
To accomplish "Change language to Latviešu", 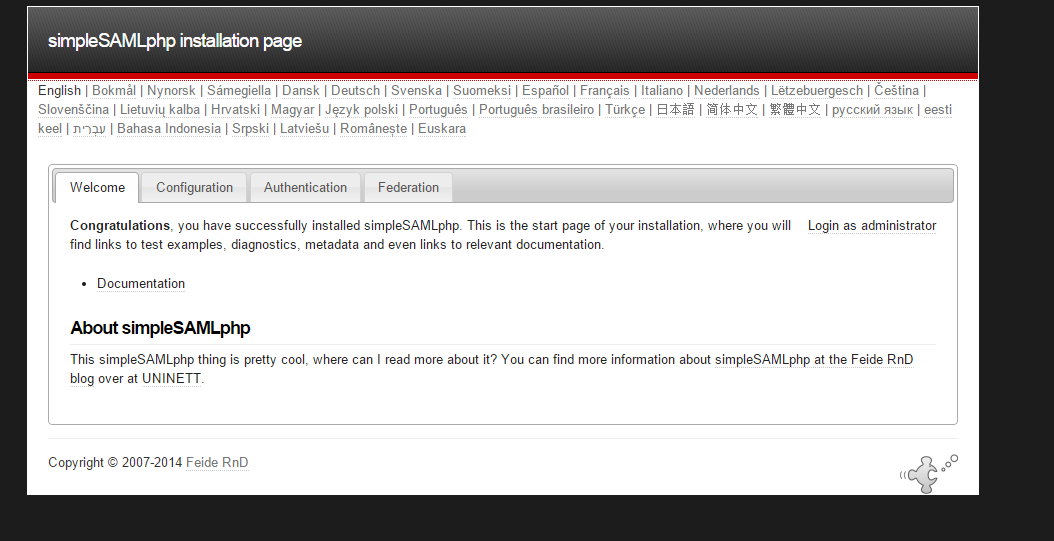I will point(305,128).
